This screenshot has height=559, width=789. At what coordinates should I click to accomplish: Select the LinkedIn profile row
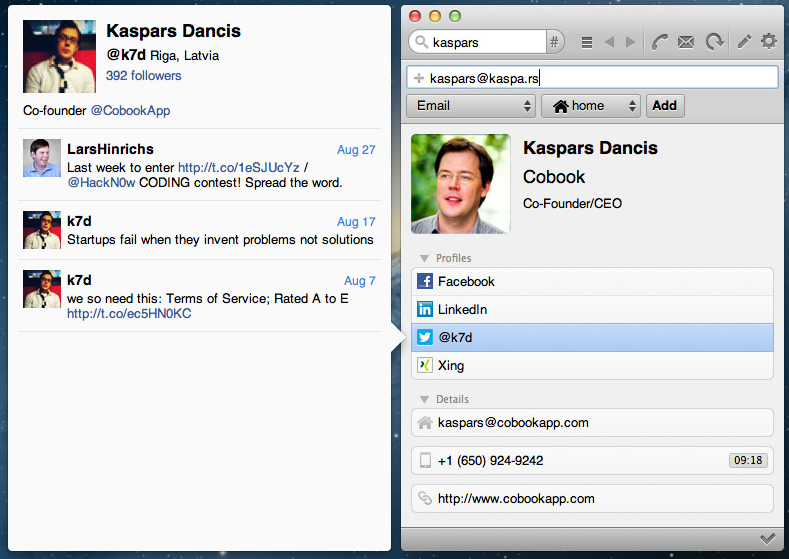(x=592, y=310)
